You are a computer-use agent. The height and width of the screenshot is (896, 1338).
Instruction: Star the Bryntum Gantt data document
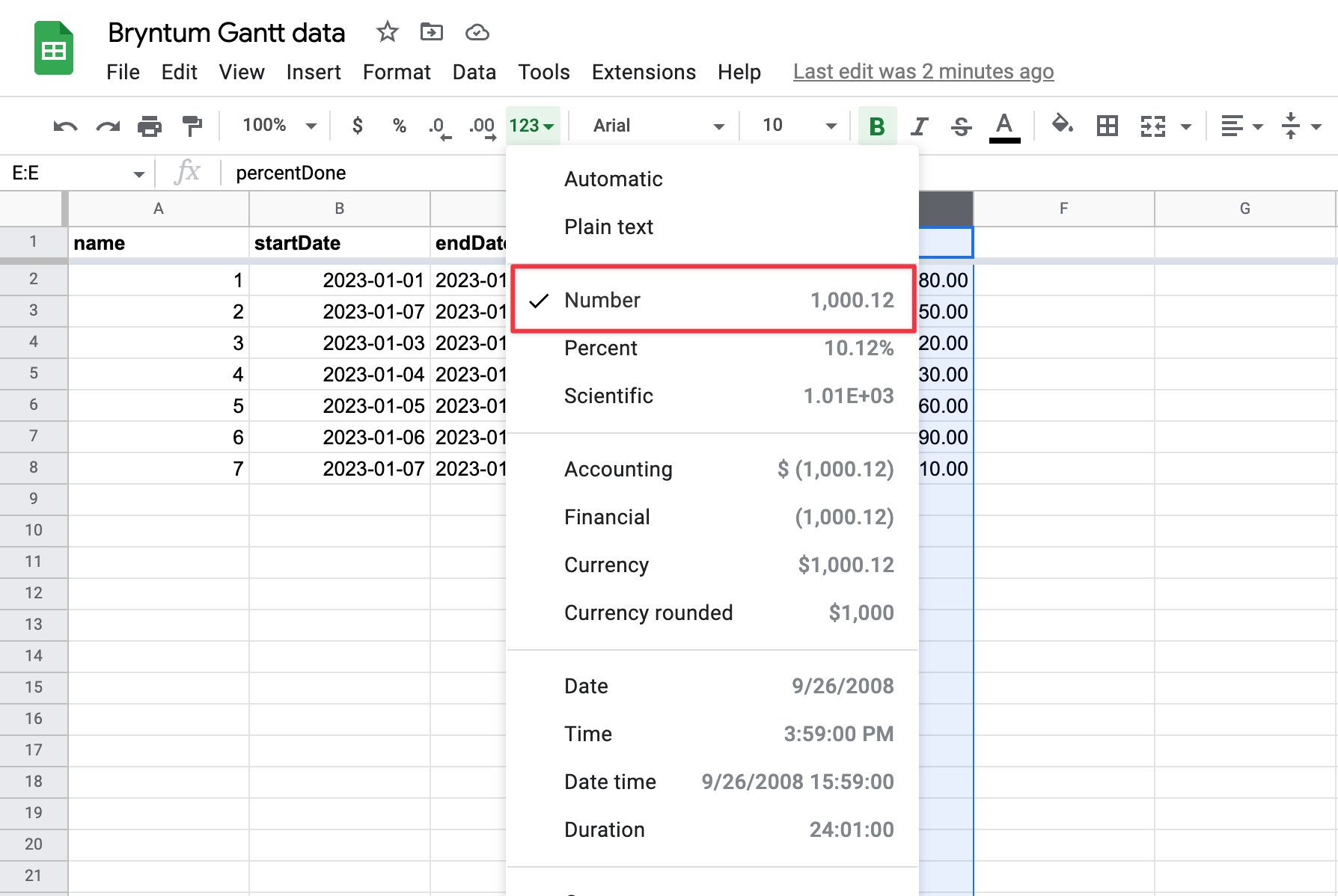(387, 32)
